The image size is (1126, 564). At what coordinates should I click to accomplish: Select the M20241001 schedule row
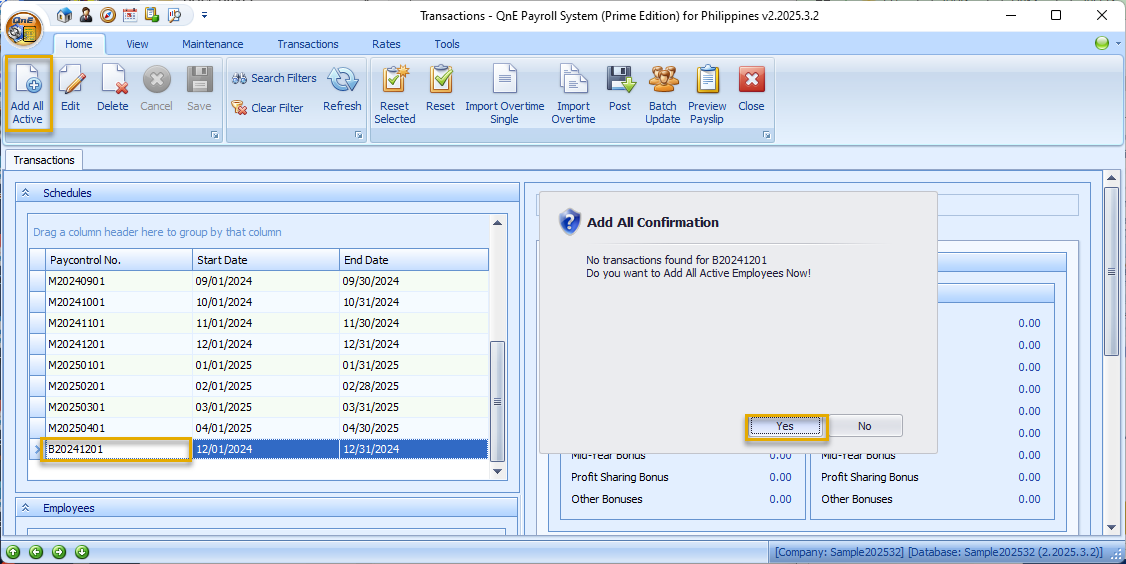(259, 302)
